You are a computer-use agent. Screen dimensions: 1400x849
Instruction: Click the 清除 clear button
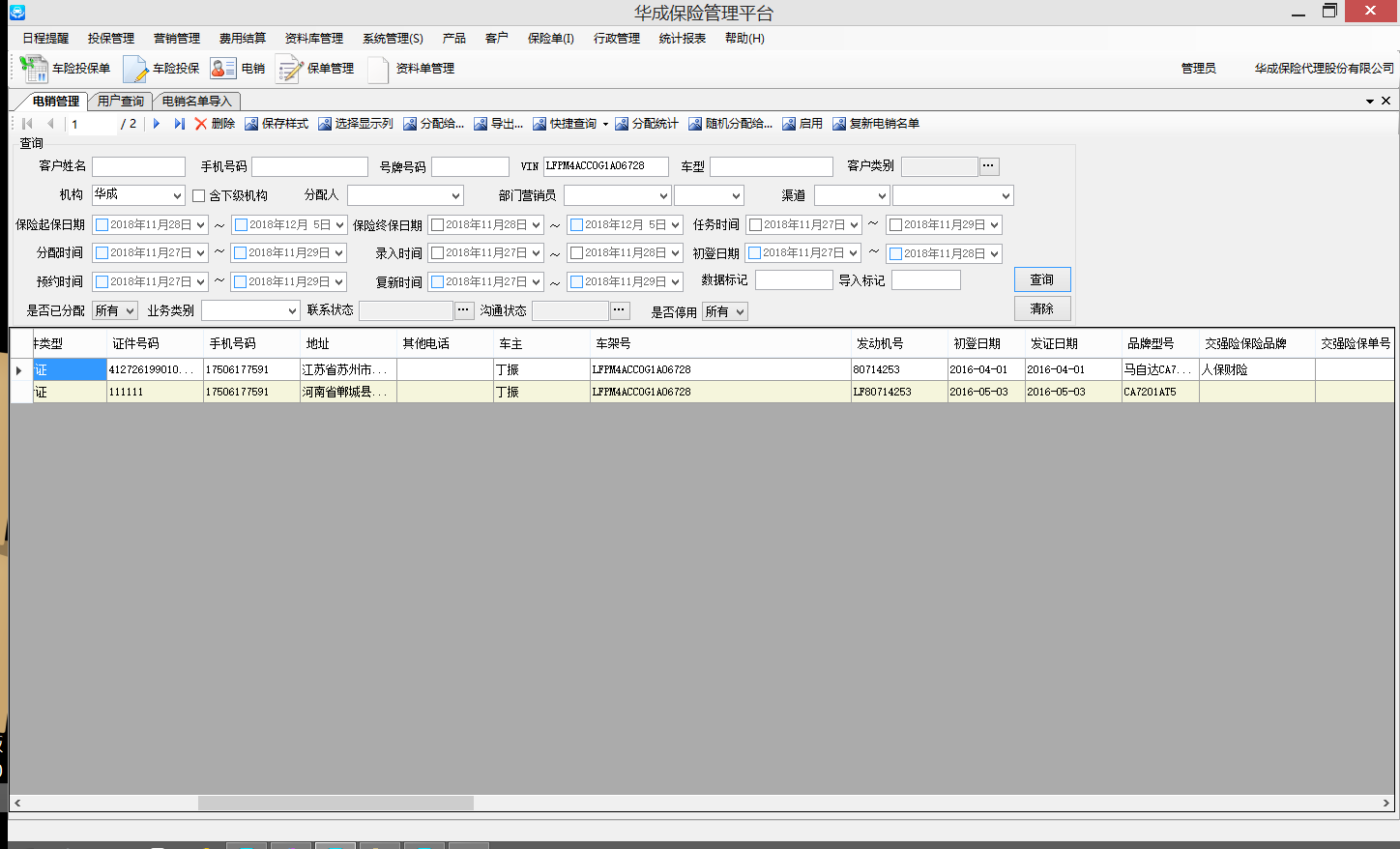pos(1041,308)
